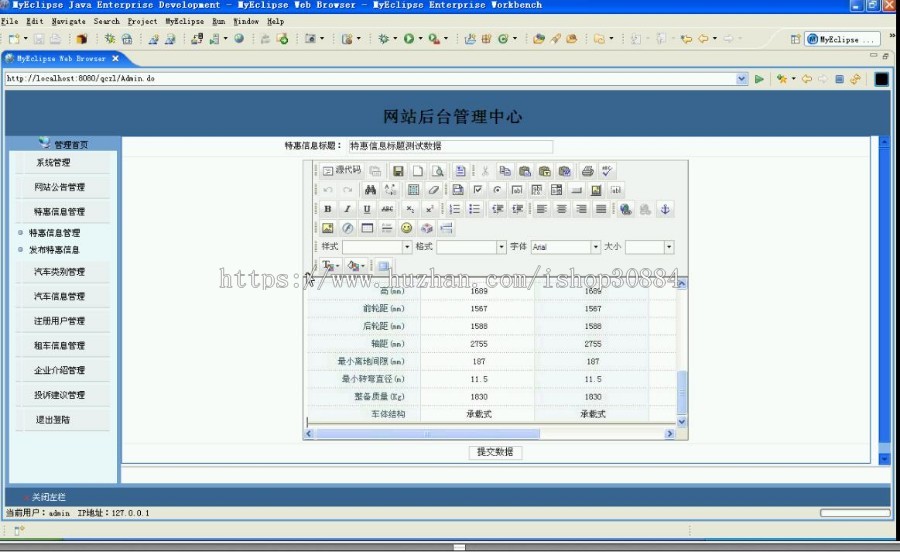The image size is (900, 552).
Task: Toggle italic formatting
Action: 347,209
